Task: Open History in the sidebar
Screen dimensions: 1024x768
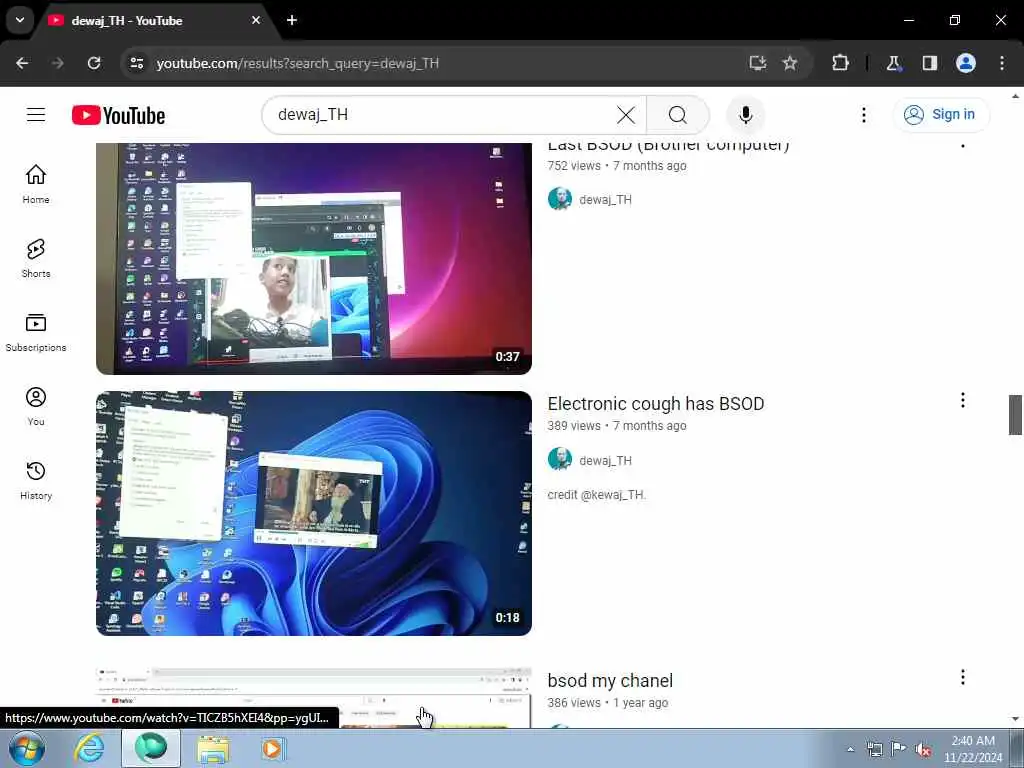Action: (36, 480)
